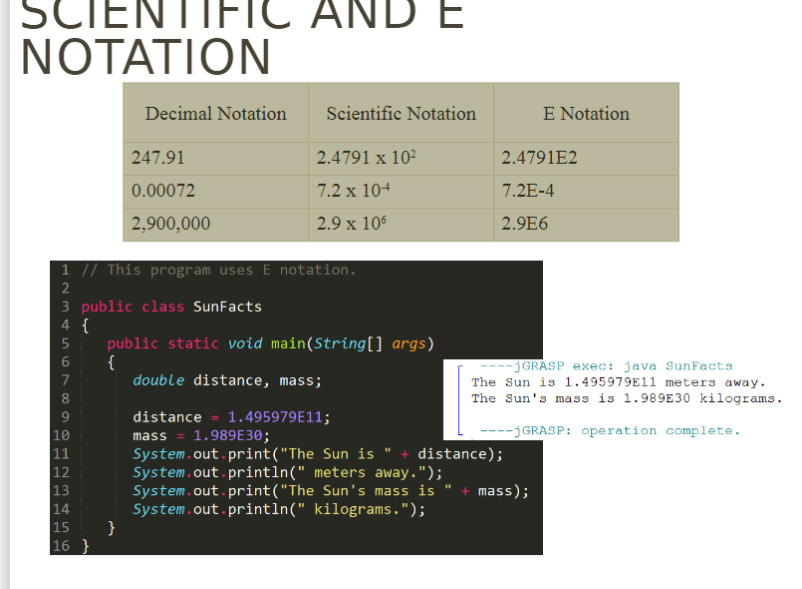Select the "Scientific Notation" table header
This screenshot has width=802, height=589.
pos(401,113)
